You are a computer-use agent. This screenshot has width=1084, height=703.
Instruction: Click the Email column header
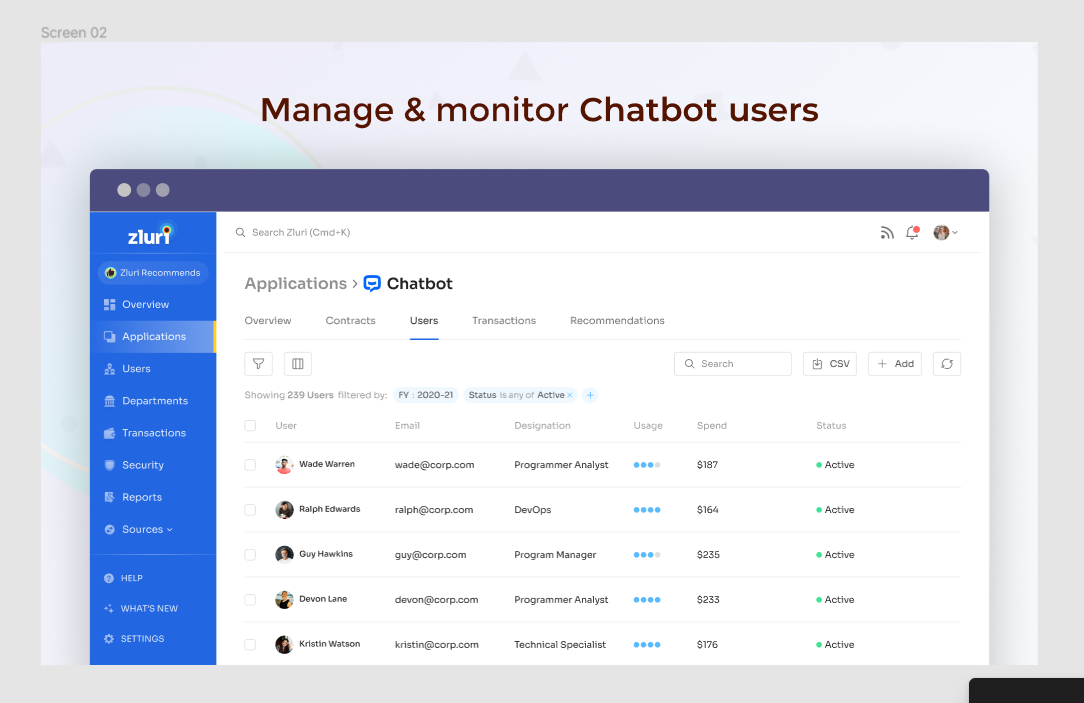coord(407,426)
